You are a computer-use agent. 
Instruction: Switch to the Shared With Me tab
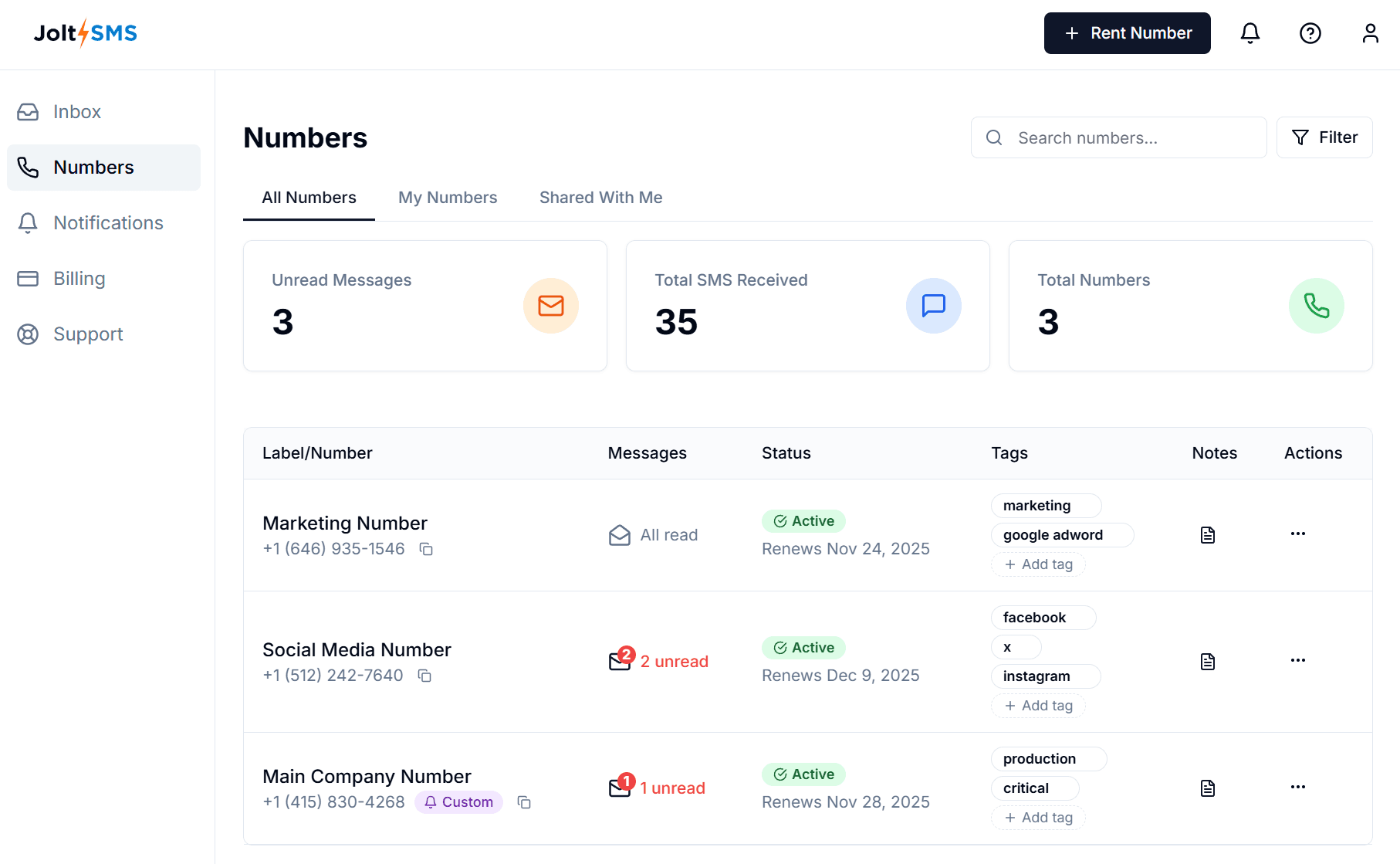click(x=600, y=198)
